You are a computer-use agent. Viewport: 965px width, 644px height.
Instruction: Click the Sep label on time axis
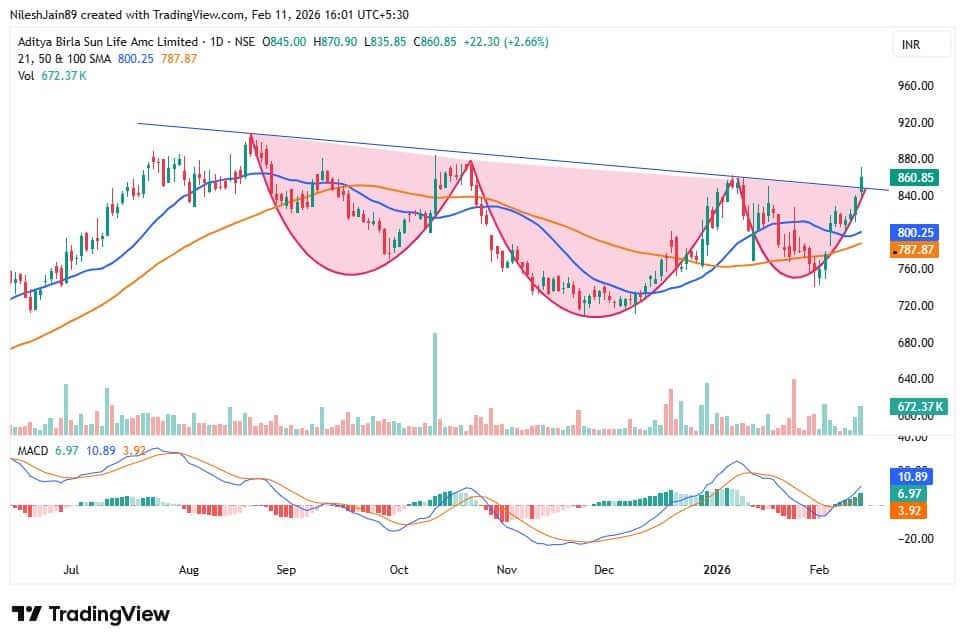click(286, 570)
